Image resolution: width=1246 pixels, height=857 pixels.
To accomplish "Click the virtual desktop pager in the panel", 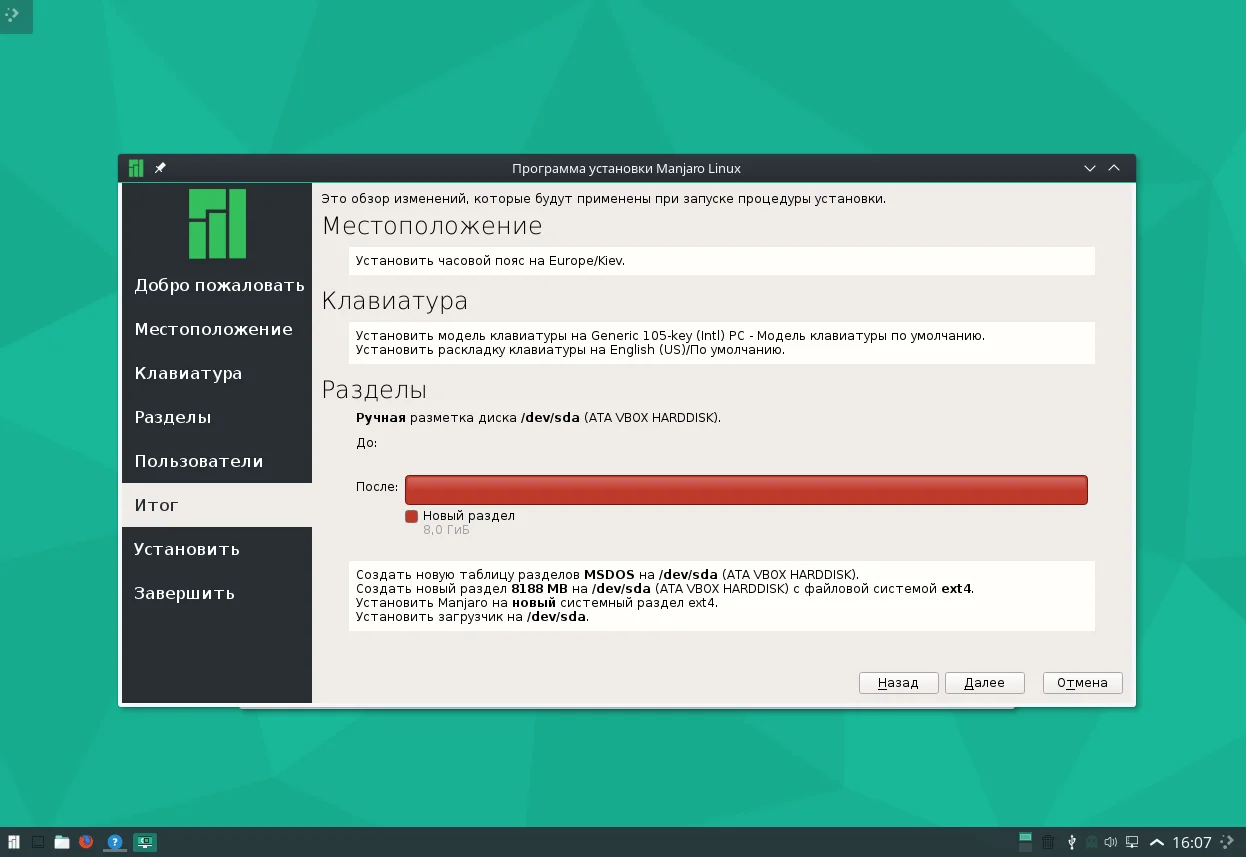I will [1025, 842].
